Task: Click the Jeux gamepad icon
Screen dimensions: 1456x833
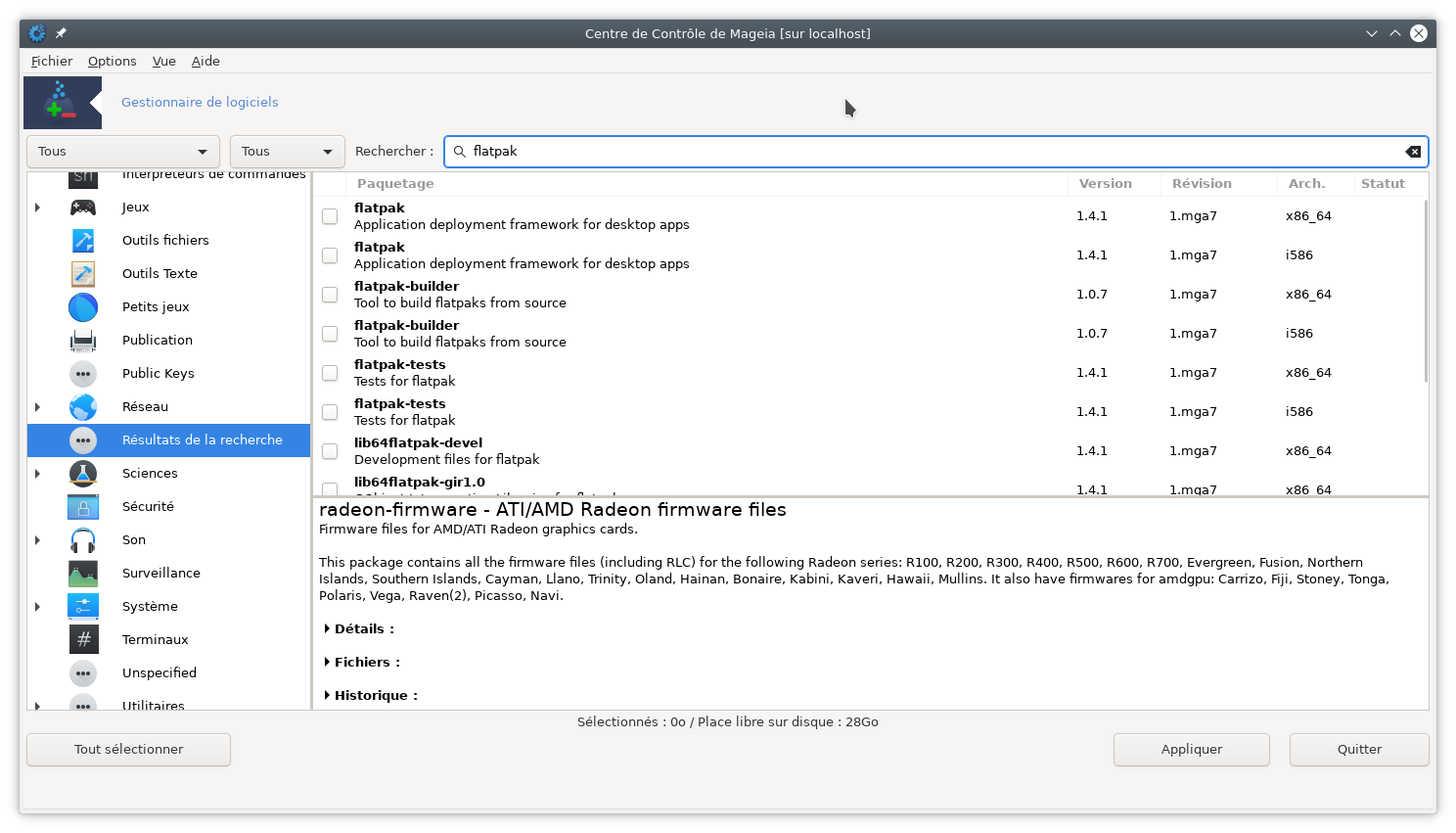Action: [83, 208]
